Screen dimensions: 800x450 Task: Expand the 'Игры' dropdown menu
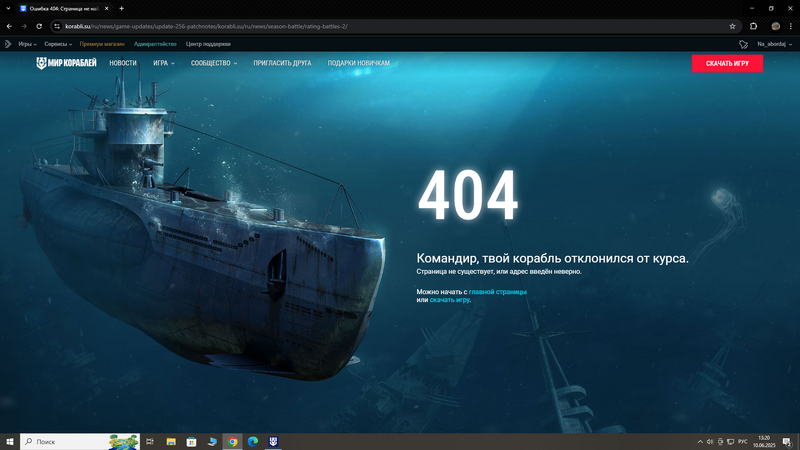(x=28, y=44)
